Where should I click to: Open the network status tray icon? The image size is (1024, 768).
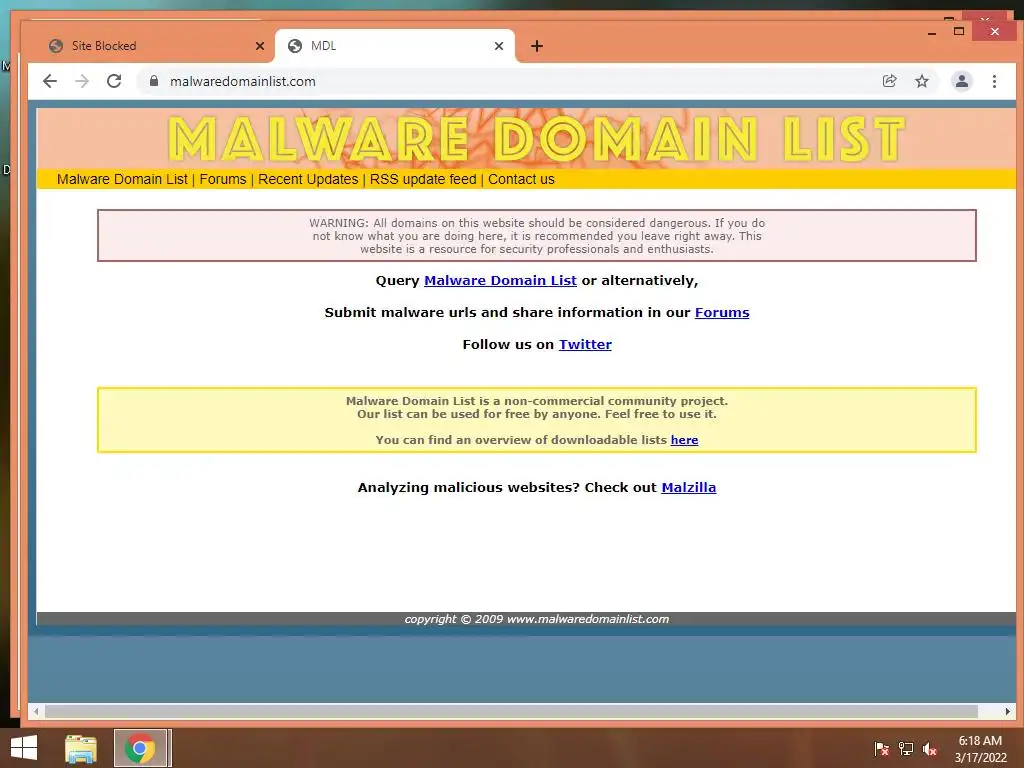[906, 749]
